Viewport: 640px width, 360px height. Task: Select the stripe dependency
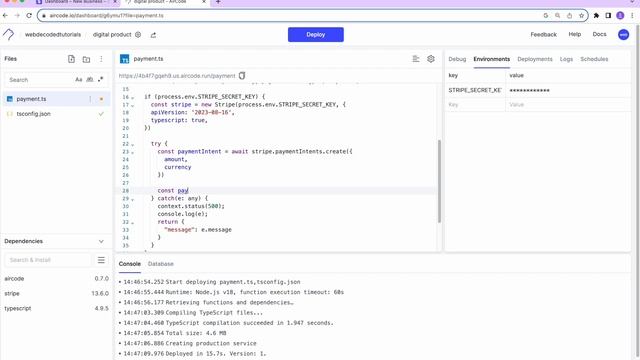[56, 293]
